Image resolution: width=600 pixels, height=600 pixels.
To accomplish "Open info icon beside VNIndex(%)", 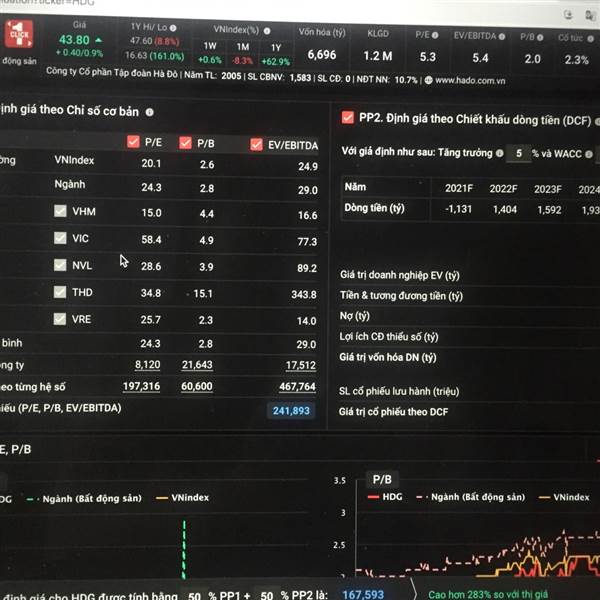I will pyautogui.click(x=267, y=31).
